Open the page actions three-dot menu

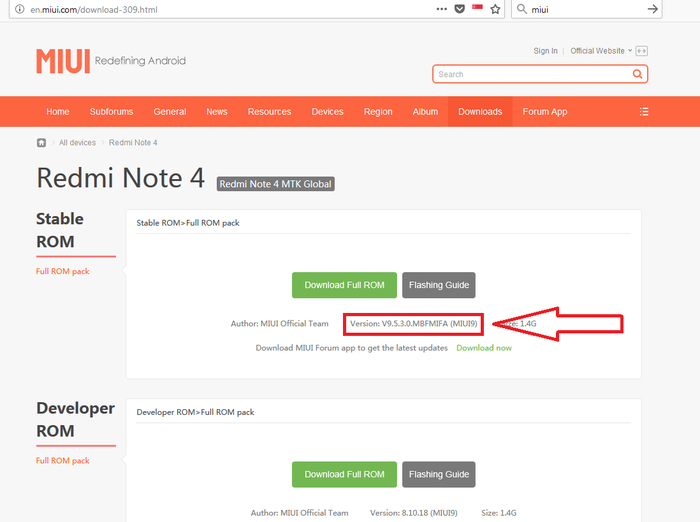[442, 9]
